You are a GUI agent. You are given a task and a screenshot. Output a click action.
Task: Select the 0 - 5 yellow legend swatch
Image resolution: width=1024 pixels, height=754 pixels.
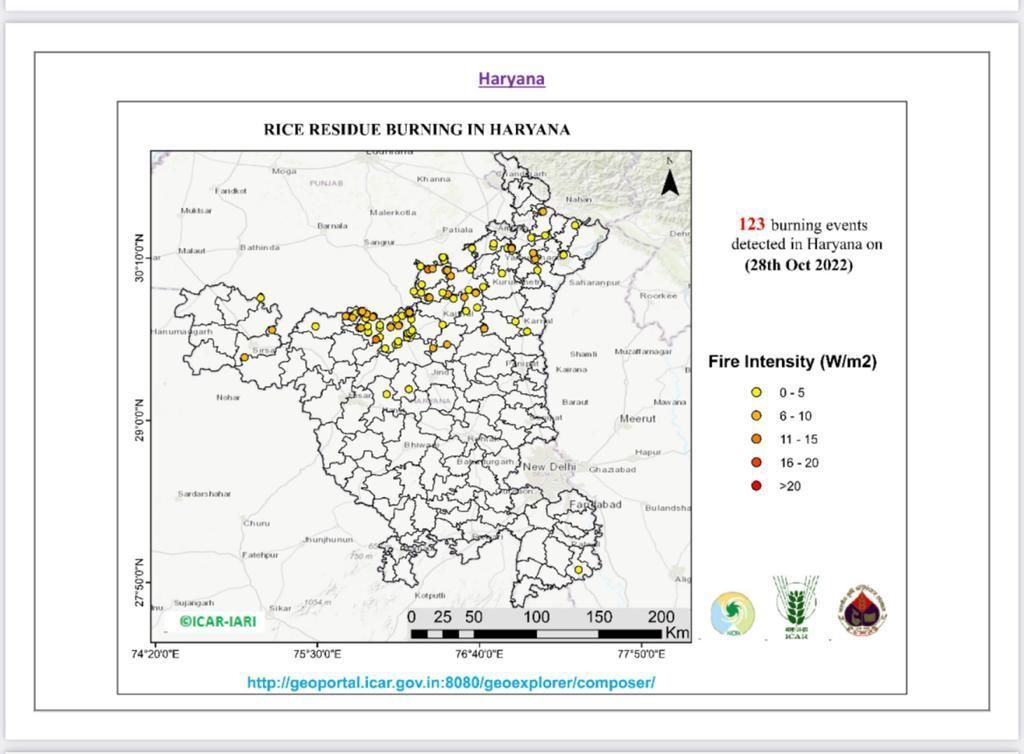point(756,393)
